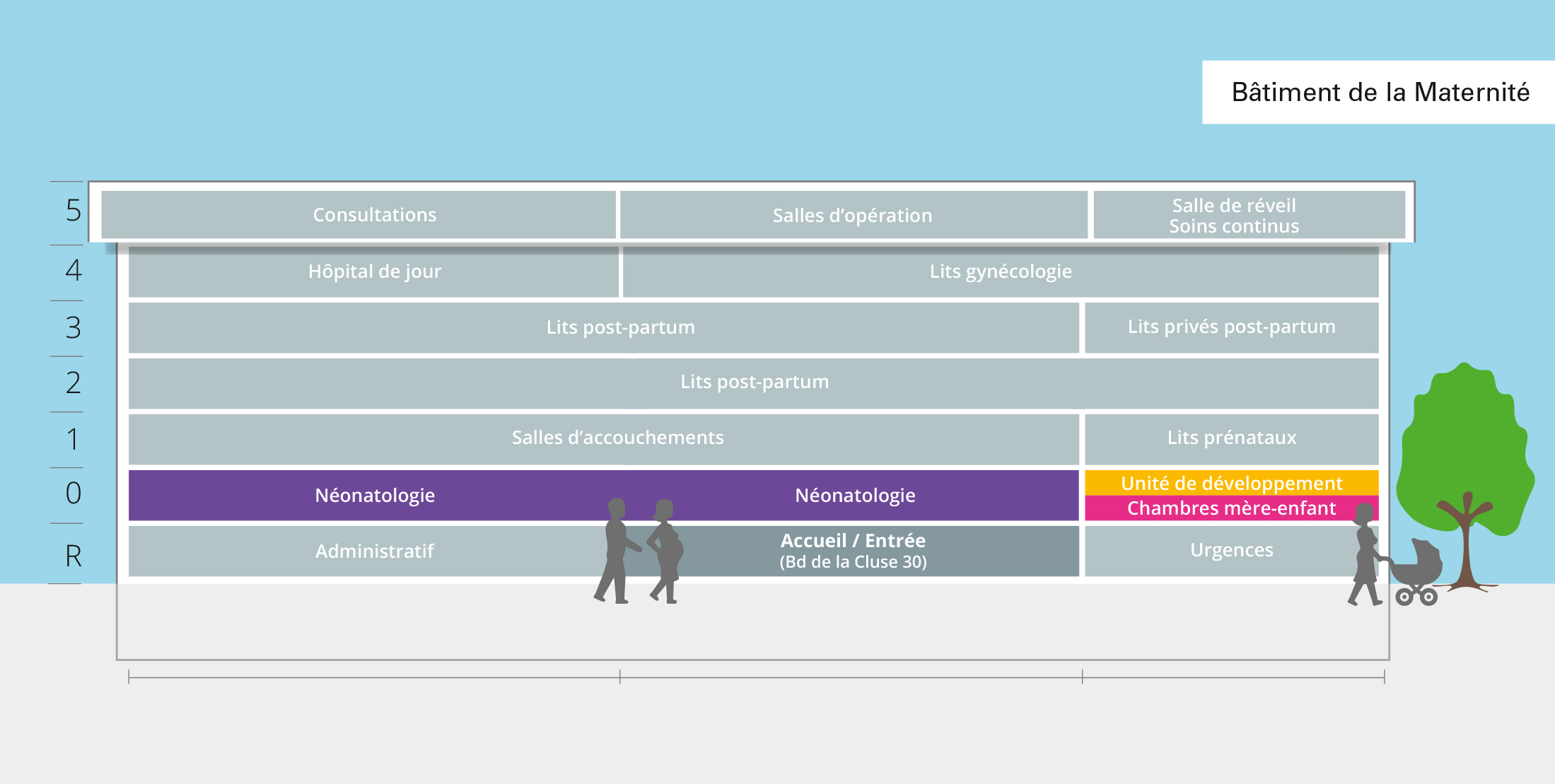Select the Lits gynécologie block
Screen dimensions: 1555x784
pyautogui.click(x=1001, y=271)
